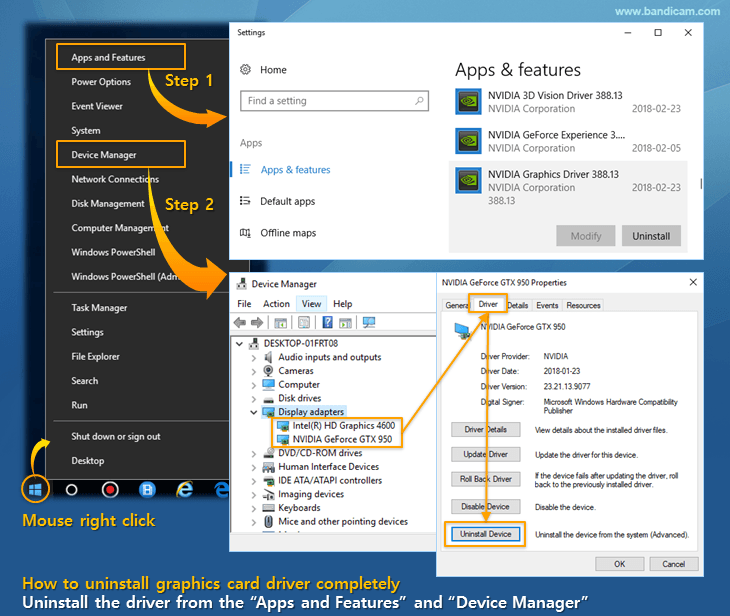Switch to the Driver tab in Properties
The image size is (730, 616).
488,304
